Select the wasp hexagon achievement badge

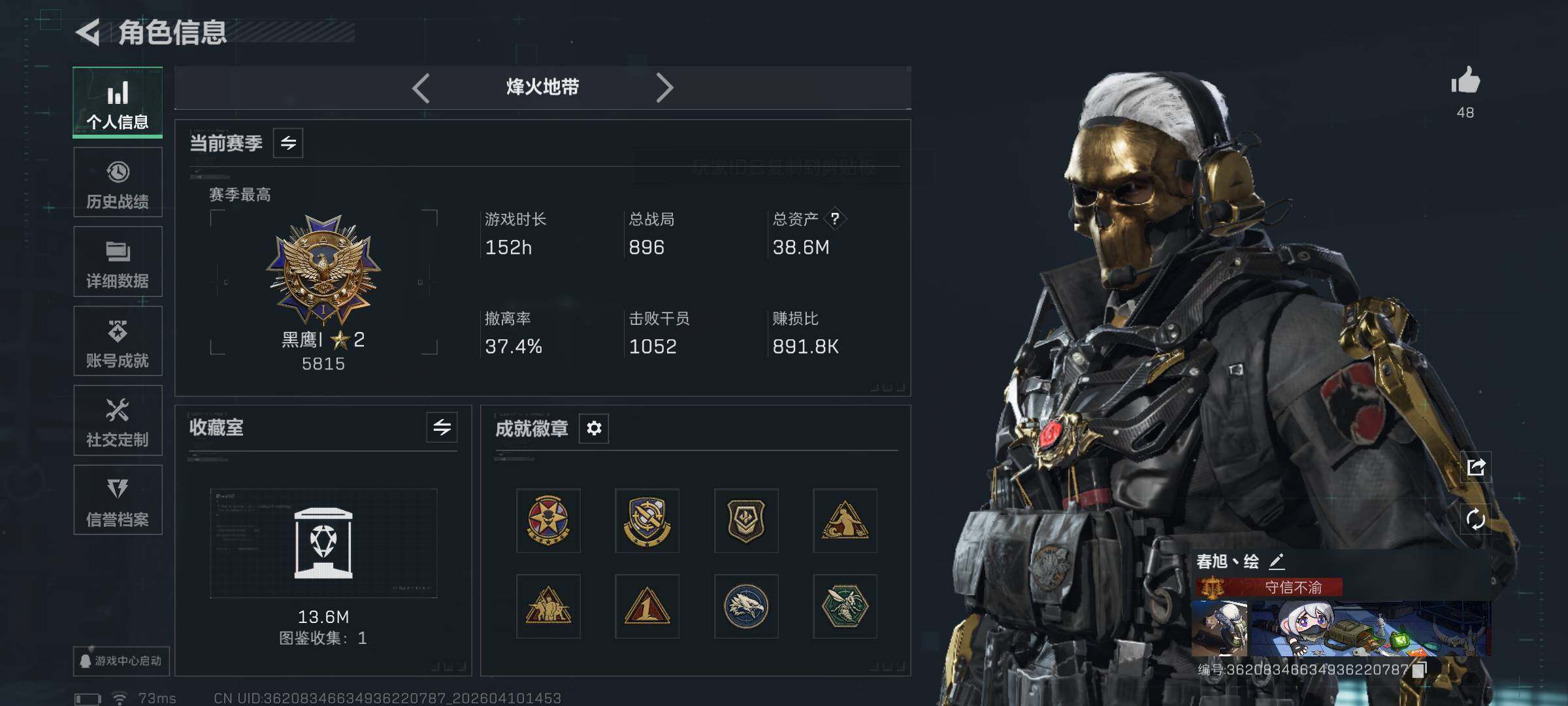click(845, 606)
